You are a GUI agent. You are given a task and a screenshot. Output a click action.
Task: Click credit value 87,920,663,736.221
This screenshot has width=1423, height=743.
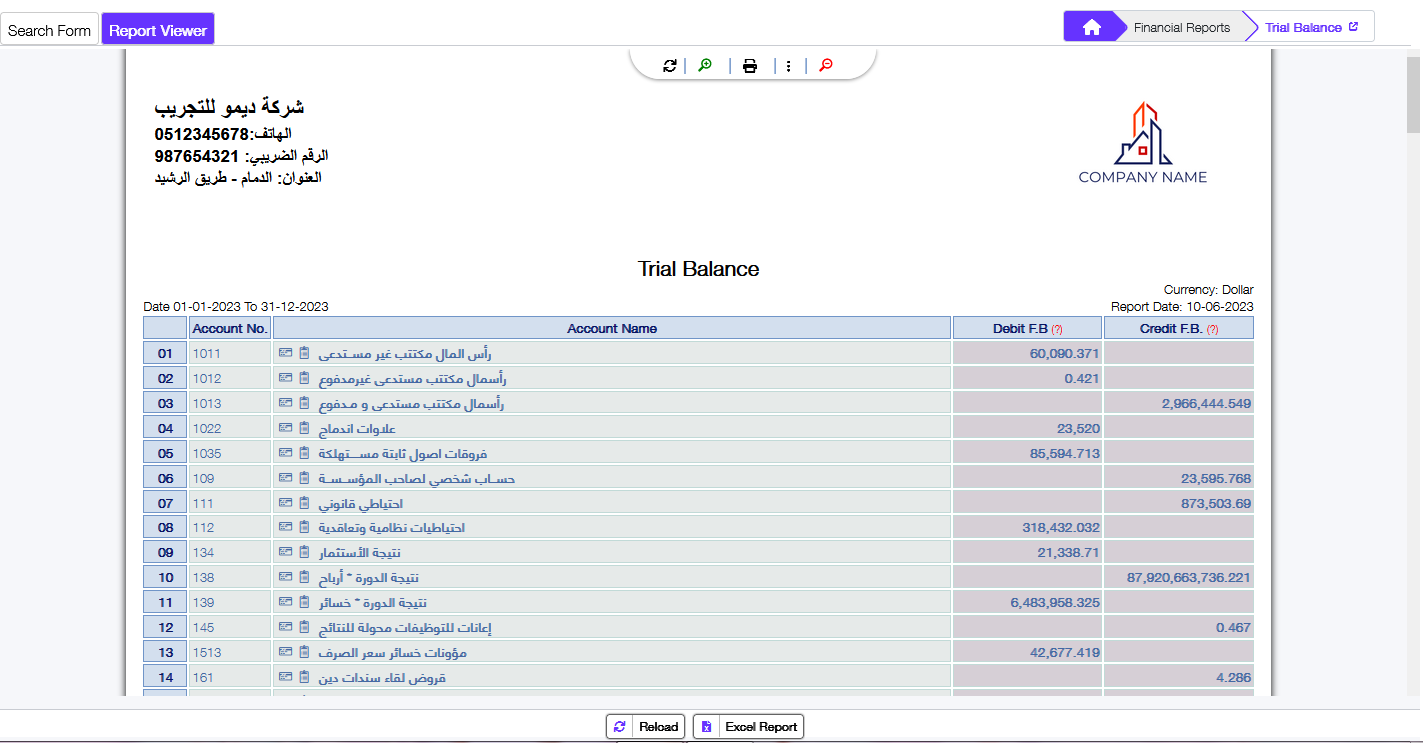click(x=1189, y=577)
